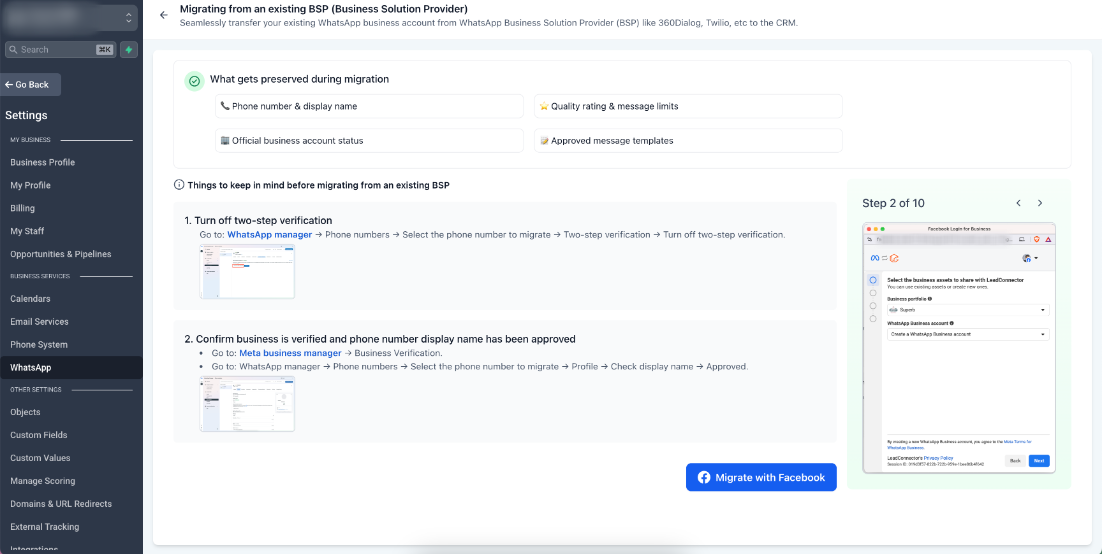Click Quality rating & message limits card

tap(688, 106)
